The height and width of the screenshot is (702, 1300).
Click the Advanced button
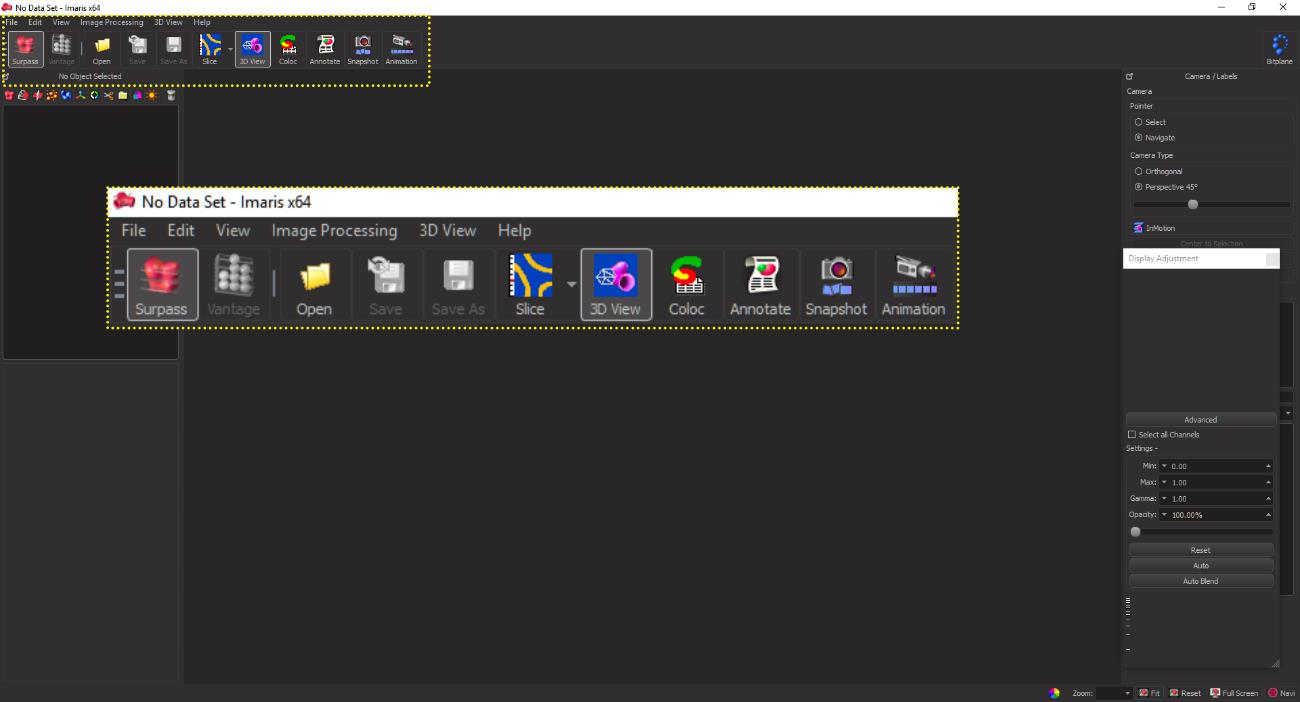point(1200,420)
